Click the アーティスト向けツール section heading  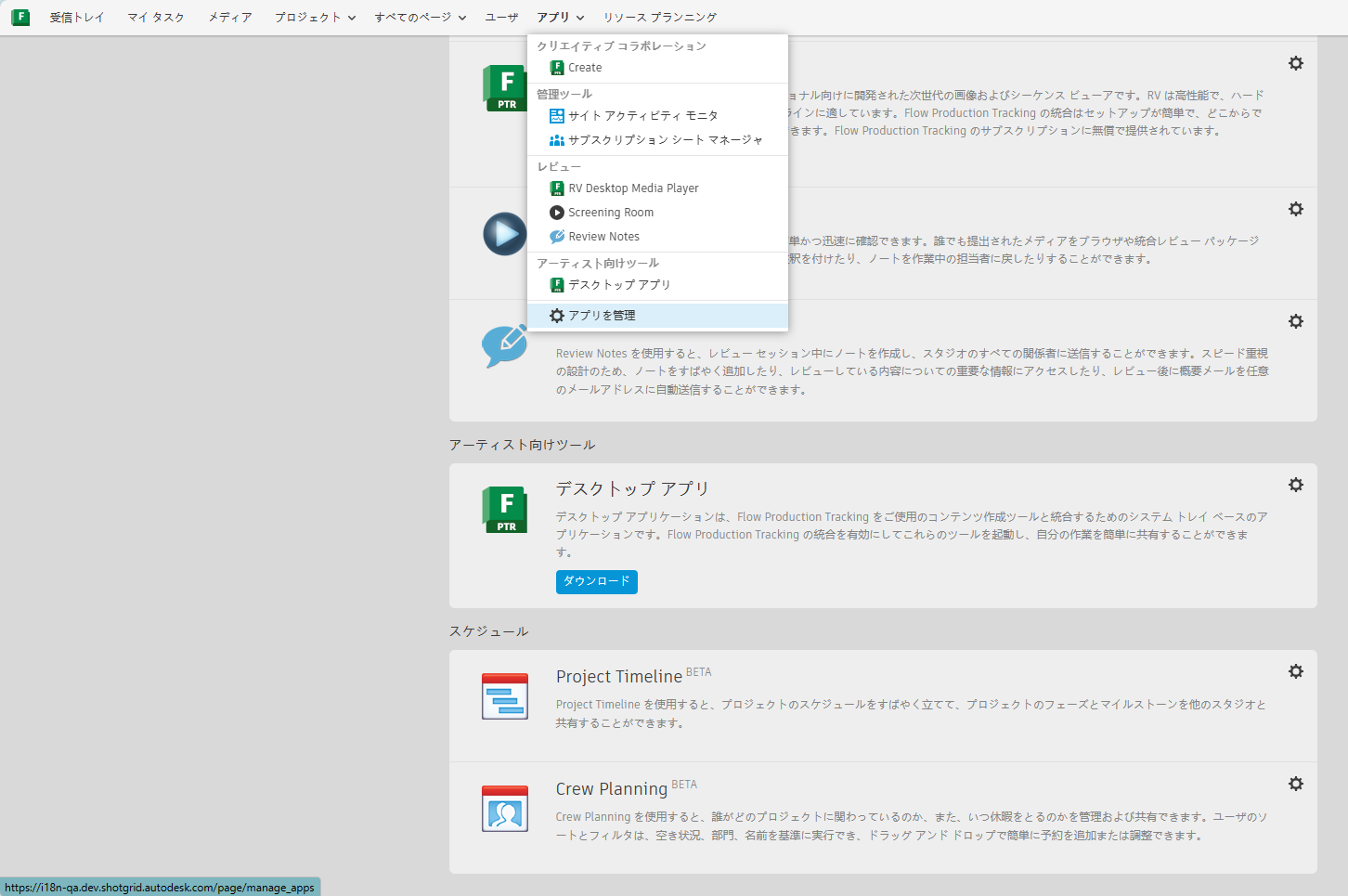tap(523, 445)
